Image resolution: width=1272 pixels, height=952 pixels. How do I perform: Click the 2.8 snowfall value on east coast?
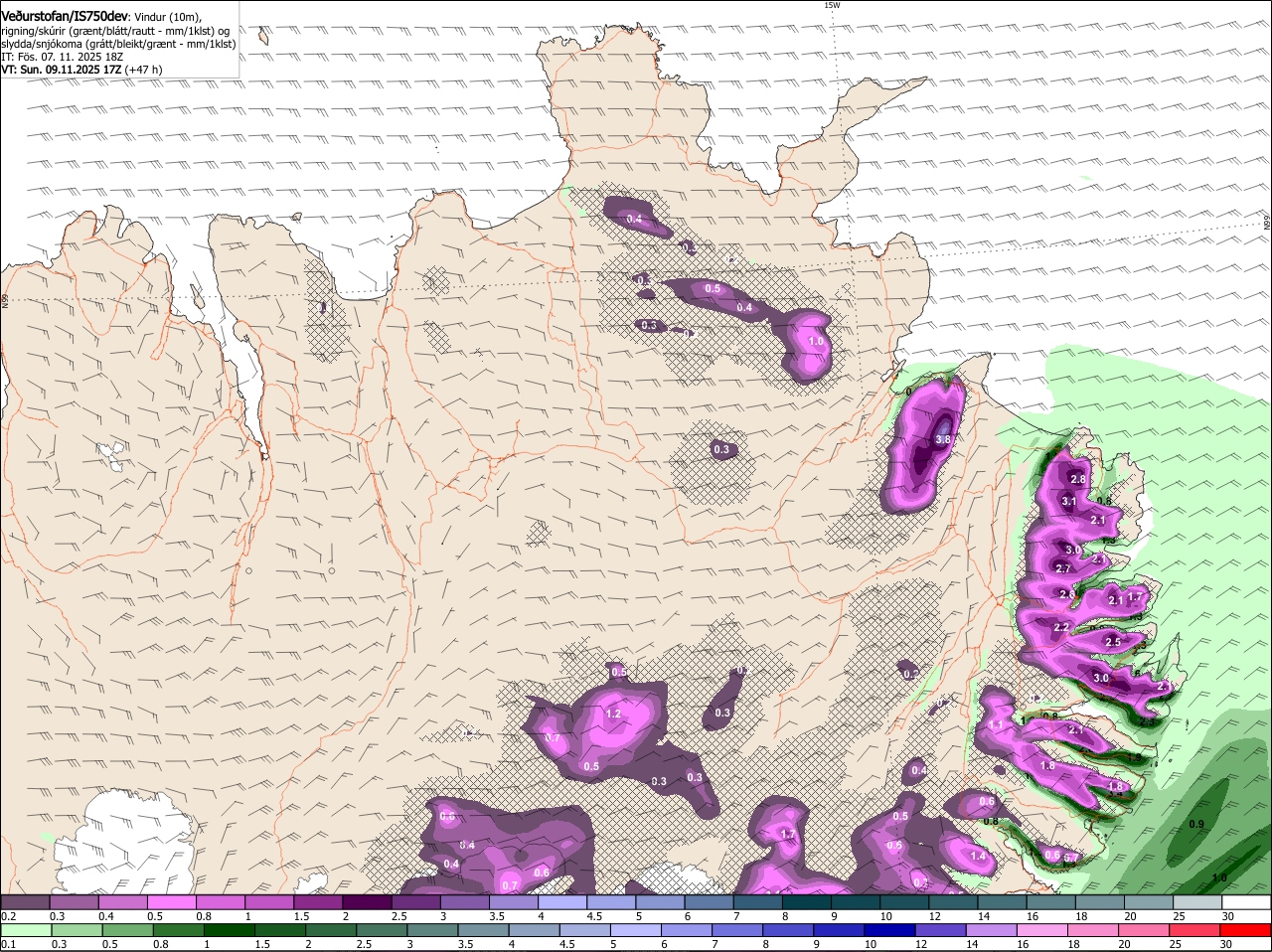[x=1078, y=479]
